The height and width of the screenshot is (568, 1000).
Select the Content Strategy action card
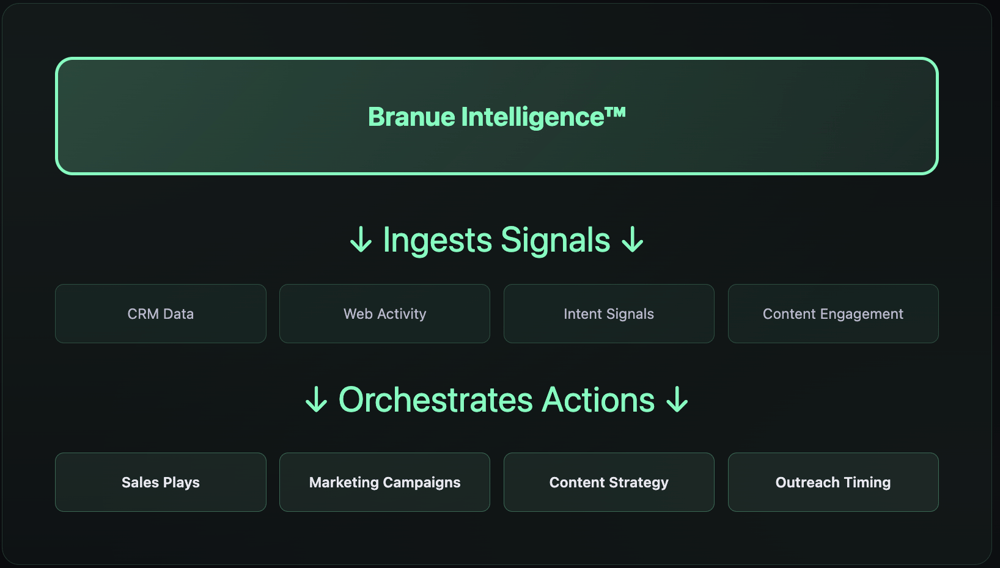pos(609,482)
